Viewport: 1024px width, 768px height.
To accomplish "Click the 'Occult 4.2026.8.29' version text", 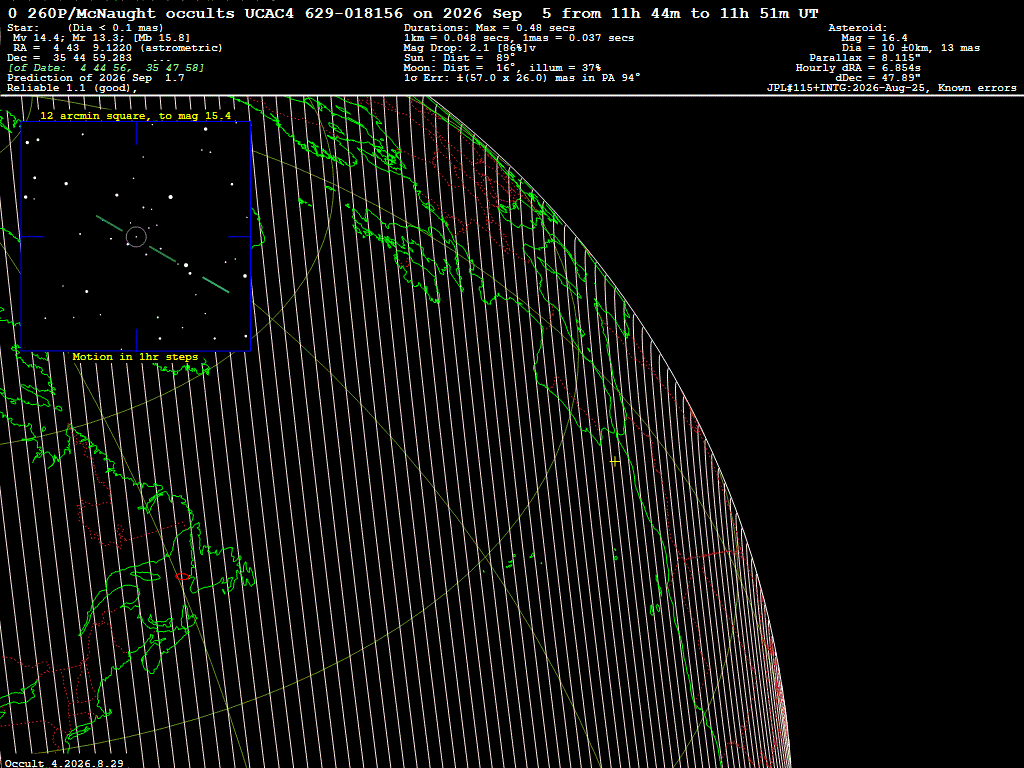I will [x=64, y=763].
